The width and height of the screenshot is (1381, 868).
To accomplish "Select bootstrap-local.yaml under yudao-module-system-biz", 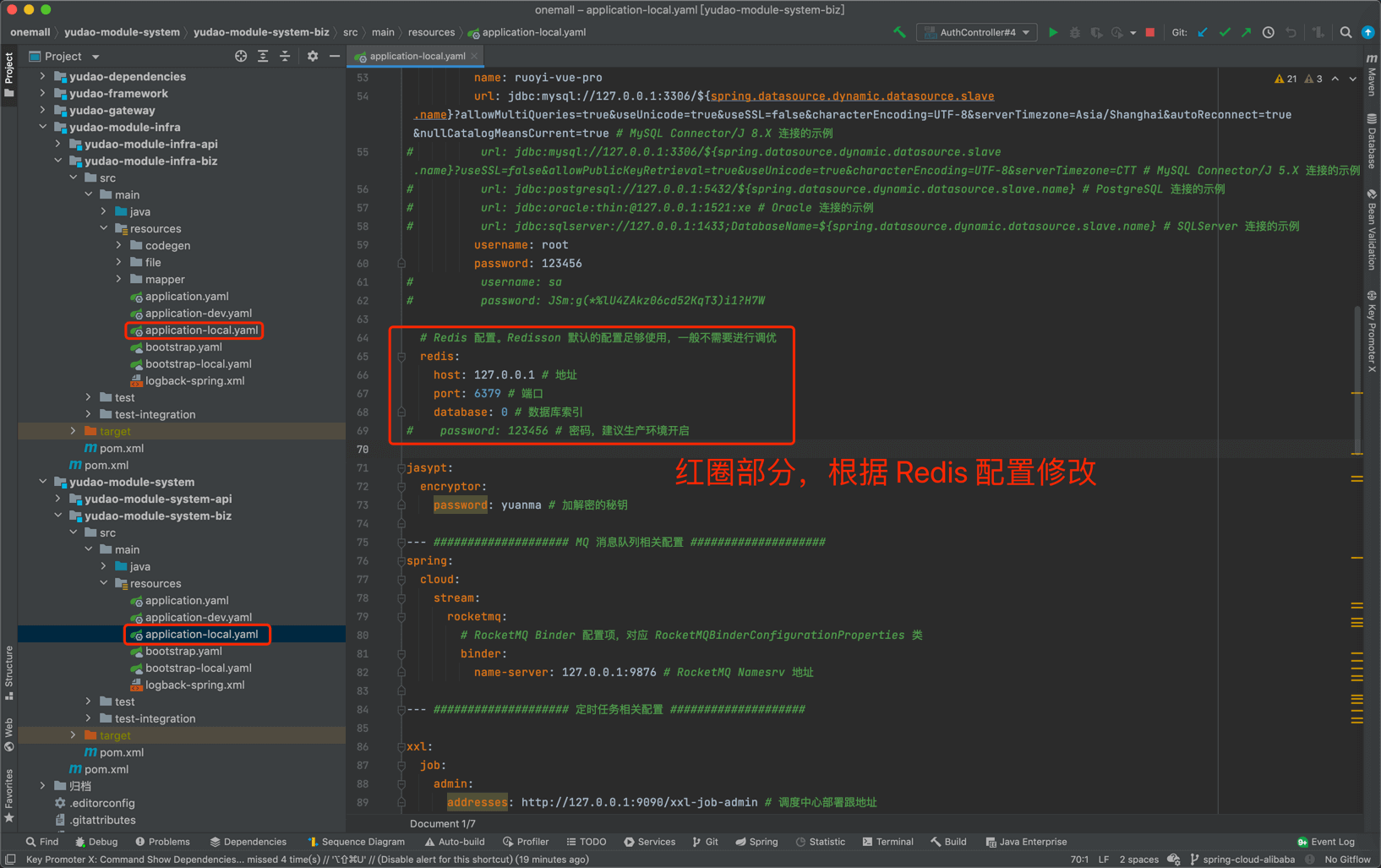I will pyautogui.click(x=198, y=668).
